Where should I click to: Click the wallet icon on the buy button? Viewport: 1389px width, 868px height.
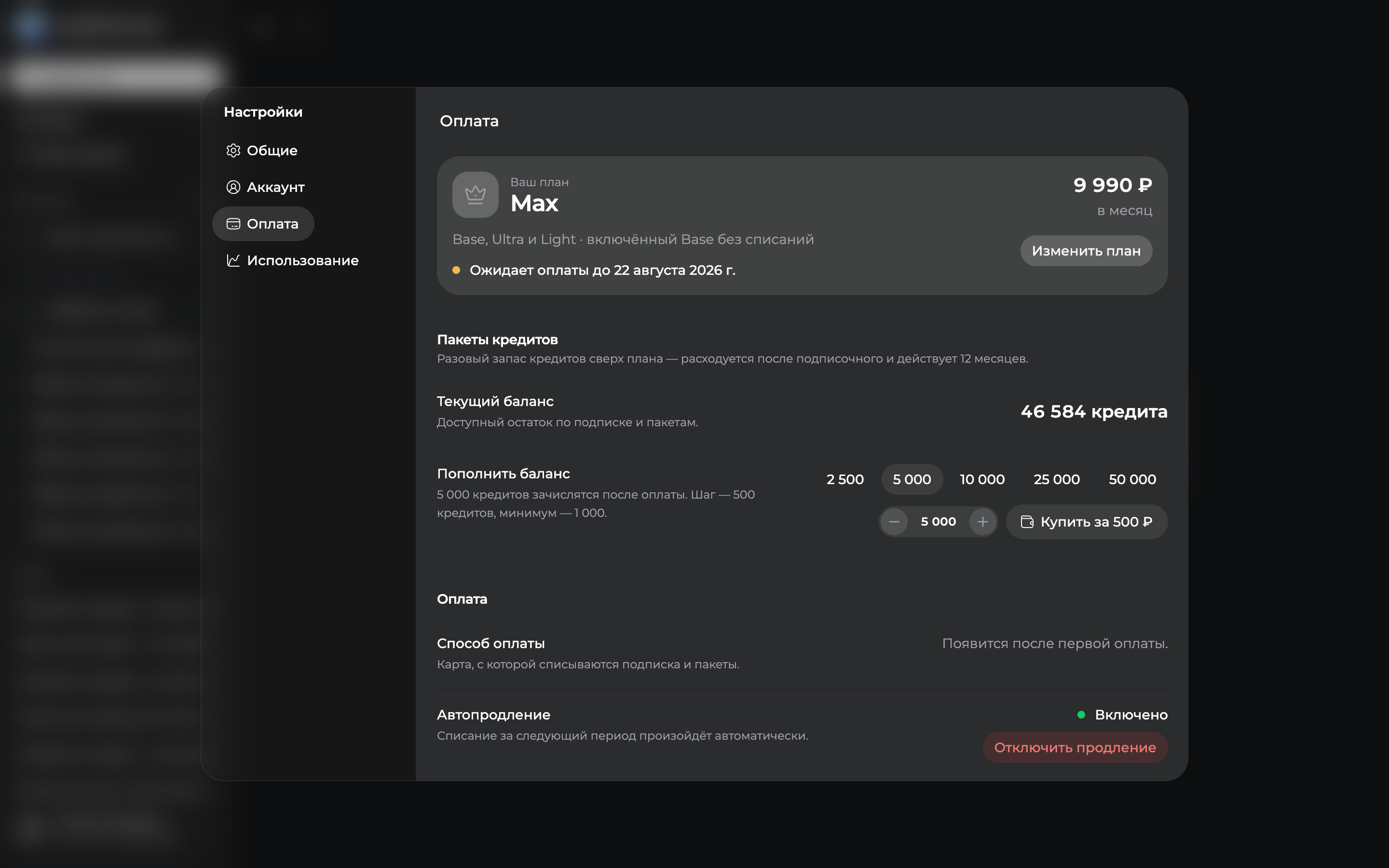1027,522
